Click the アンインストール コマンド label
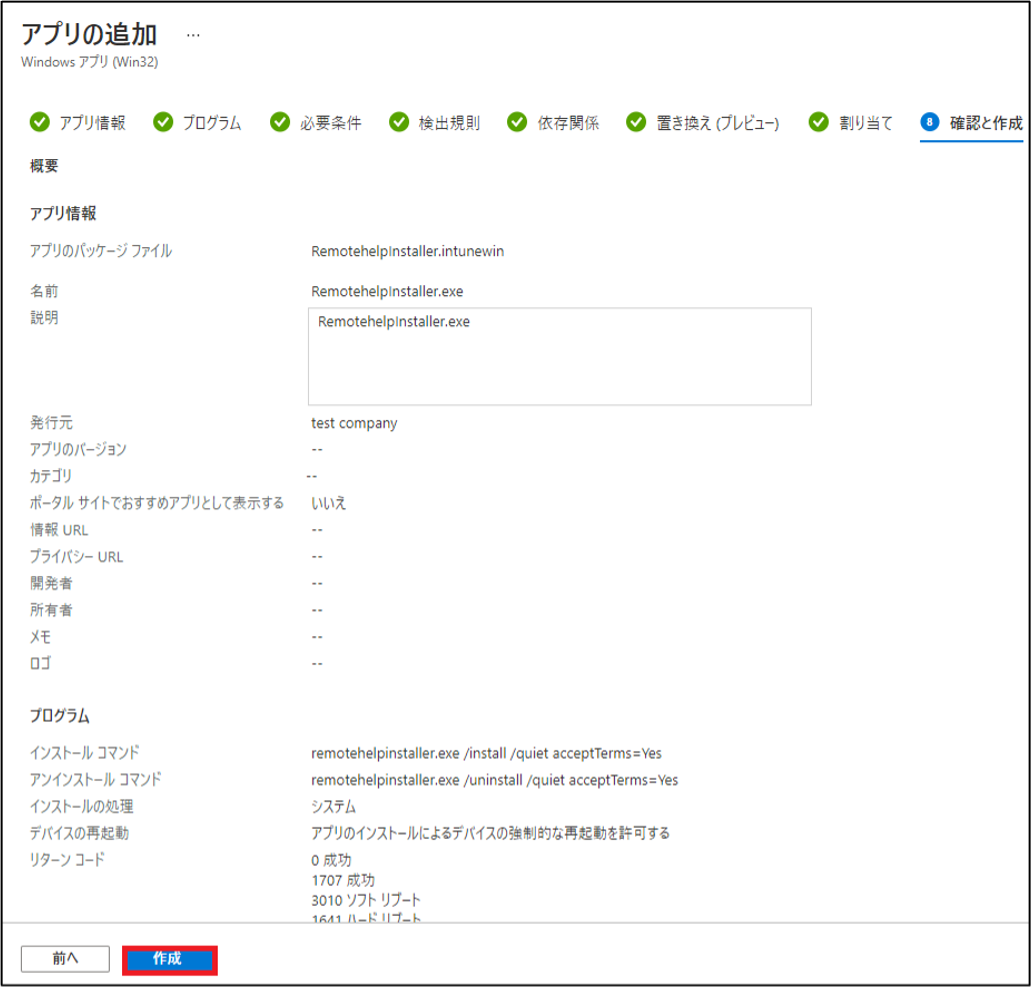Image resolution: width=1032 pixels, height=989 pixels. click(x=95, y=780)
